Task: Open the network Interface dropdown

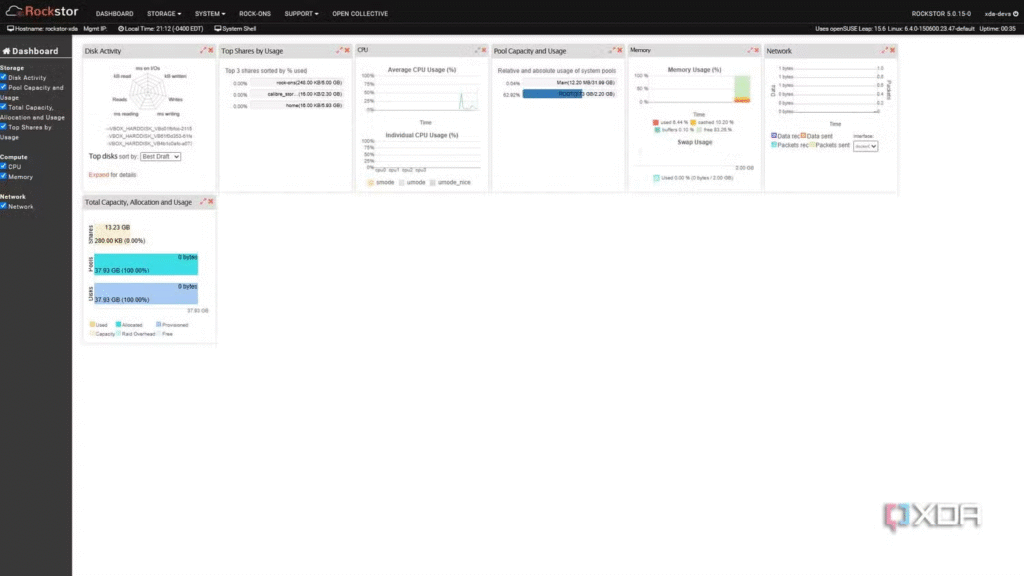Action: (x=865, y=146)
